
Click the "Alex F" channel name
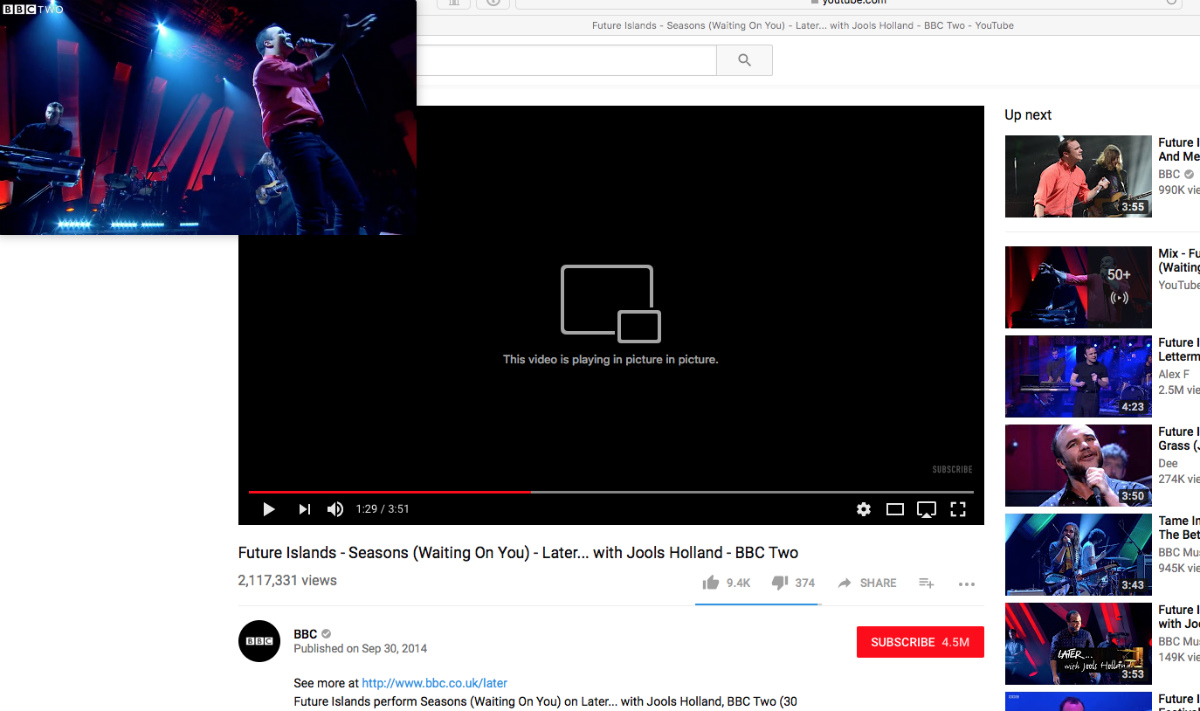(1174, 374)
